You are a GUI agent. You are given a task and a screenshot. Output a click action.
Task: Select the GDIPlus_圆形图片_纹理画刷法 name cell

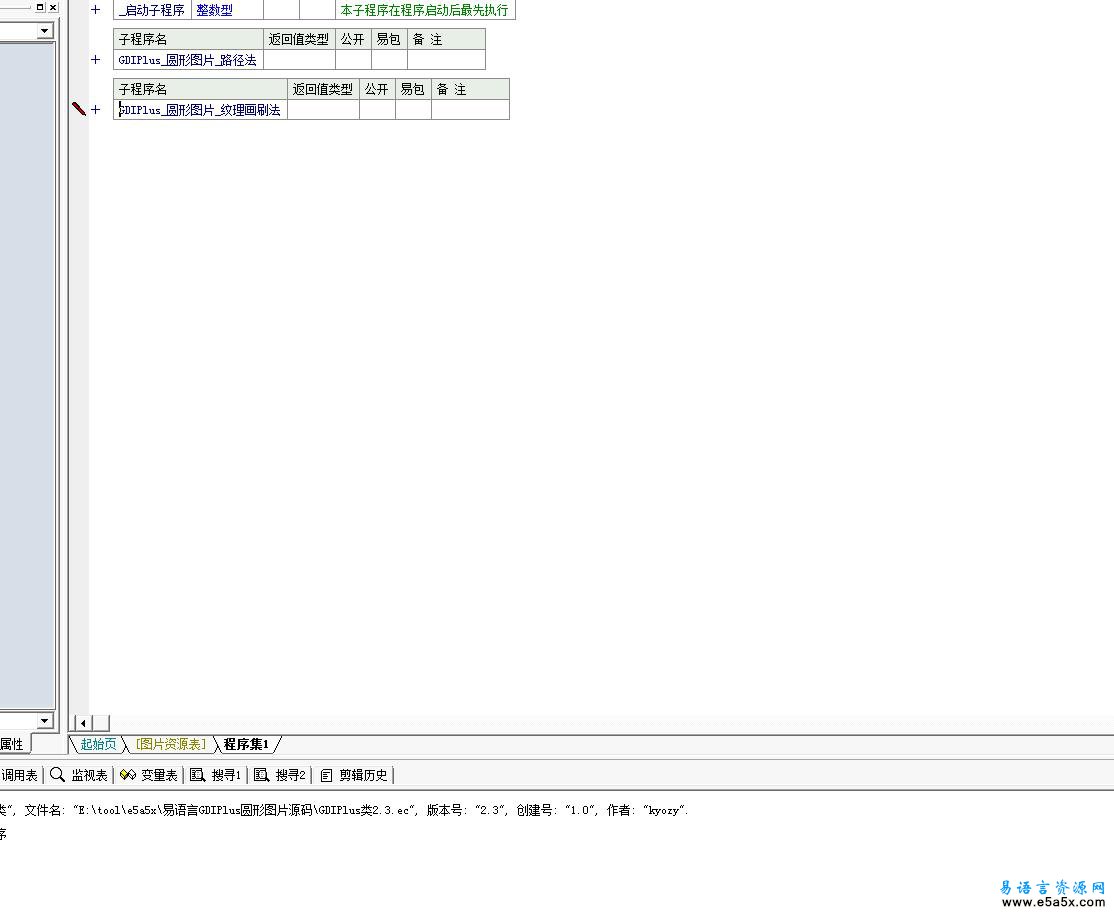pyautogui.click(x=200, y=109)
